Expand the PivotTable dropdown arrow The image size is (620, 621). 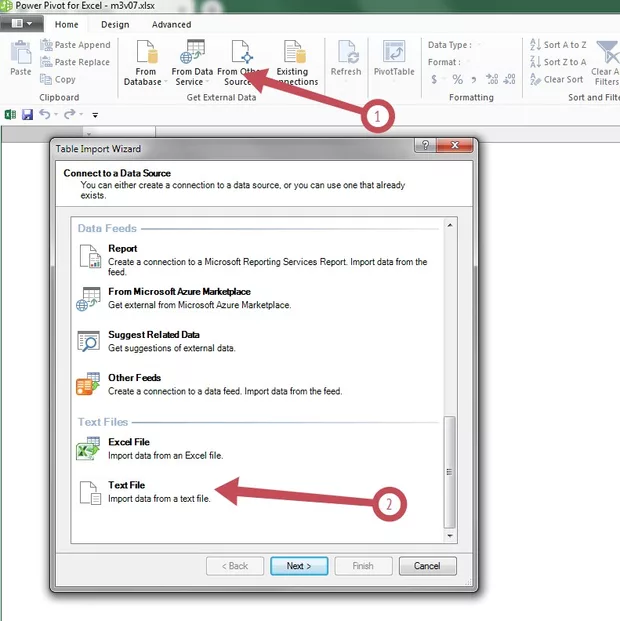coord(394,81)
